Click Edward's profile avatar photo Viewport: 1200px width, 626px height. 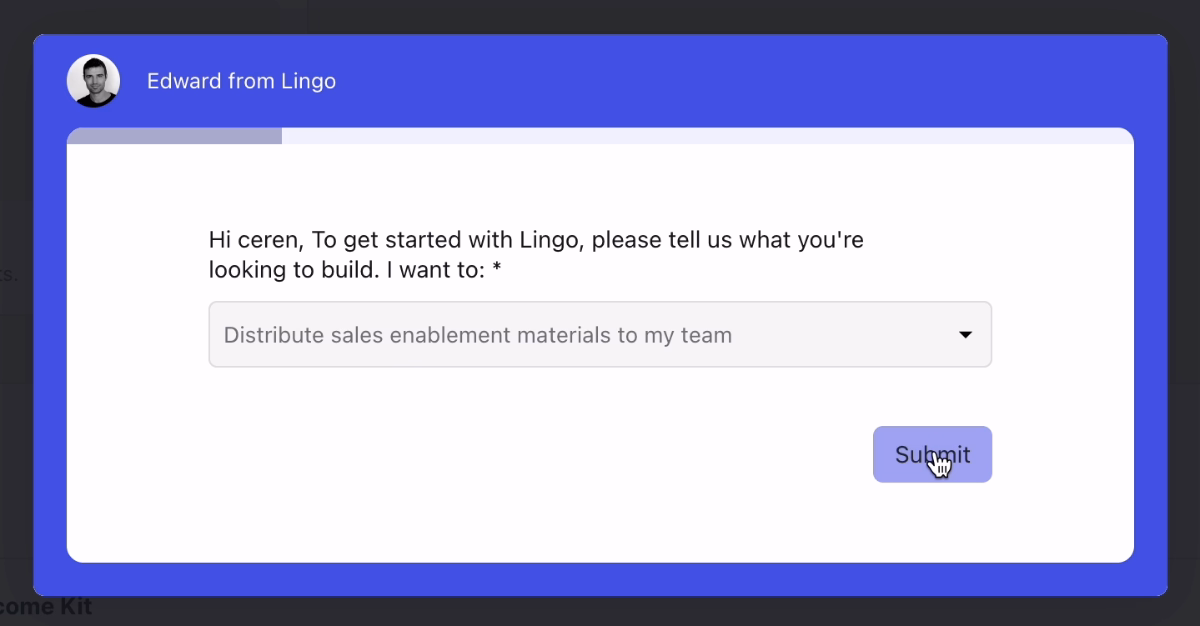[x=92, y=80]
